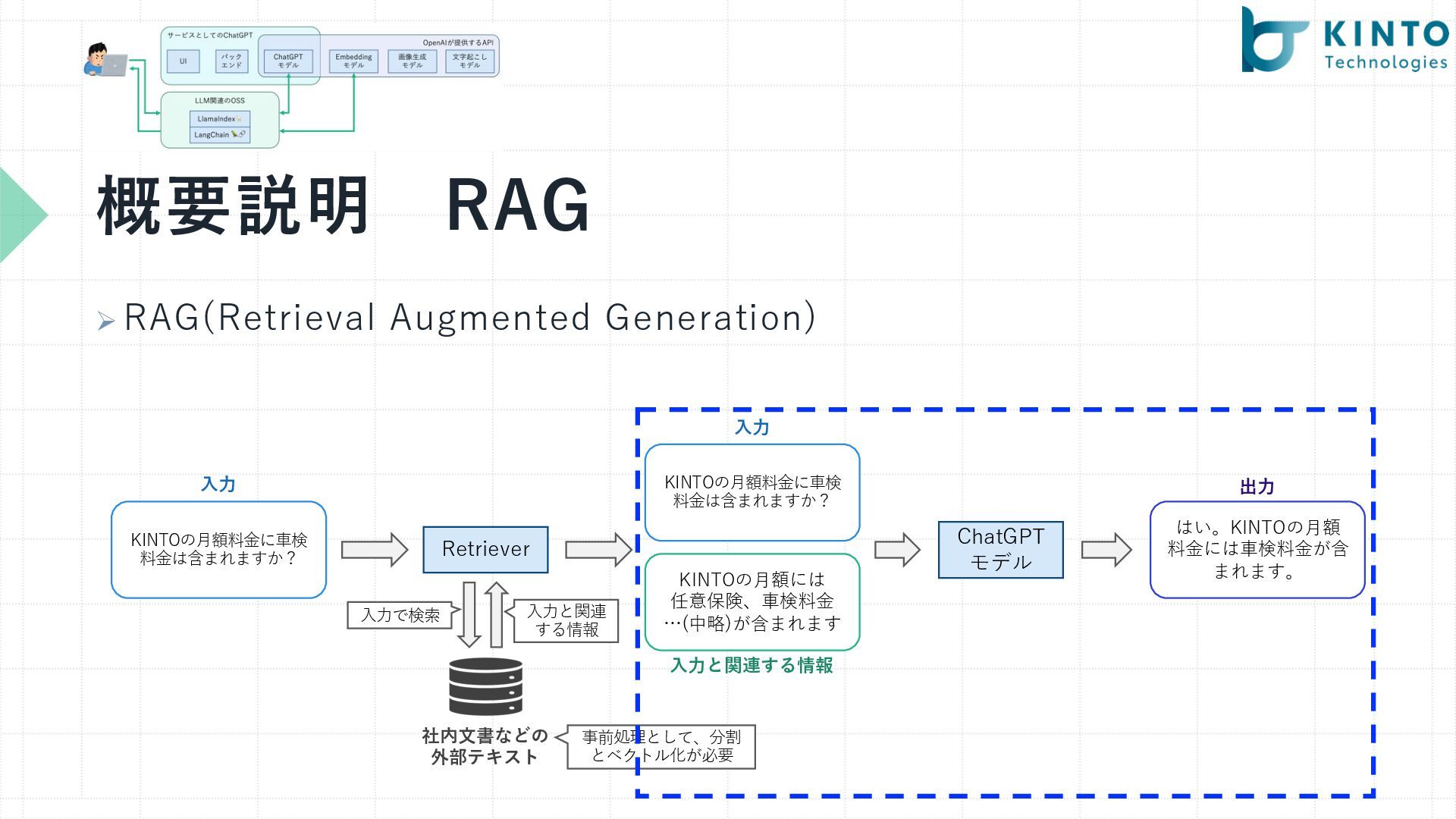1456x819 pixels.
Task: Click the arrow from ChatGPT モデル to output
Action: point(1106,549)
